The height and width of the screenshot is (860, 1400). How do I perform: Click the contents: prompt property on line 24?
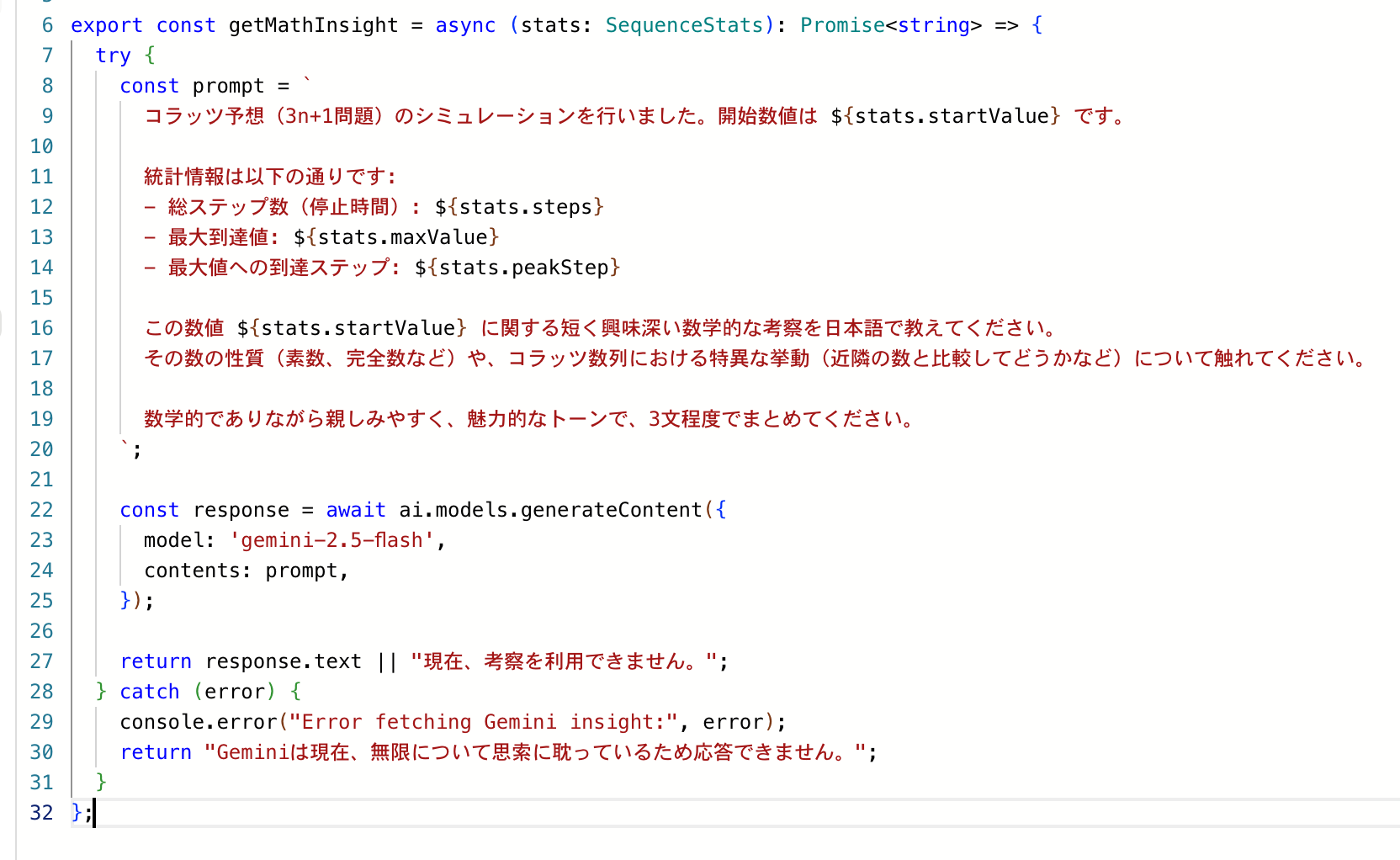(x=246, y=570)
